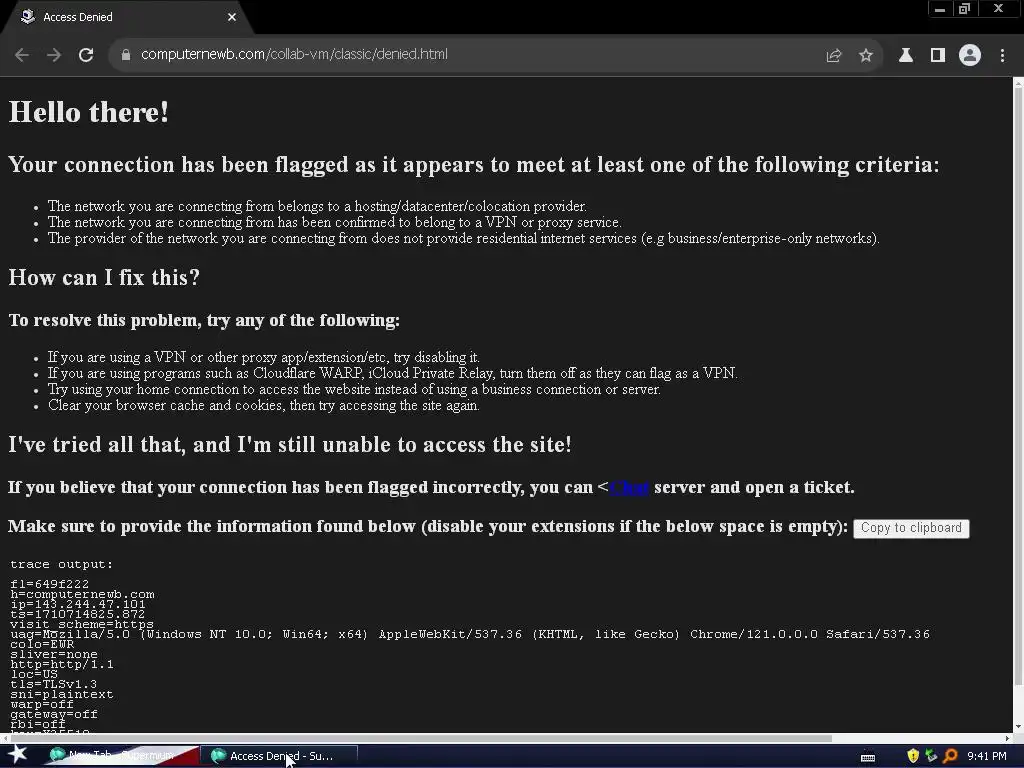
Task: Toggle the browser side panel
Action: coord(938,56)
